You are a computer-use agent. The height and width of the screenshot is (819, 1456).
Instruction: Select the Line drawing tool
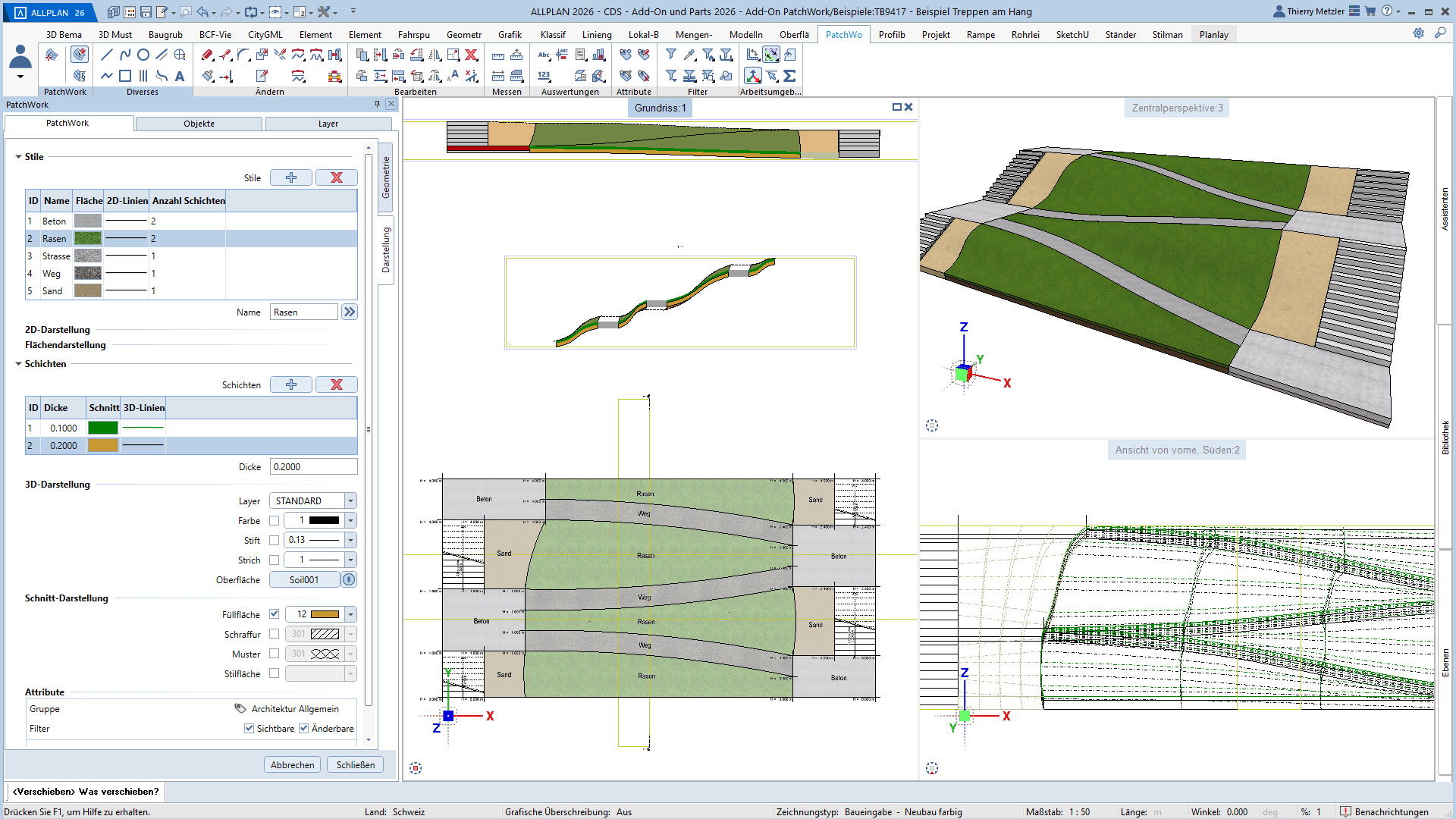click(107, 55)
